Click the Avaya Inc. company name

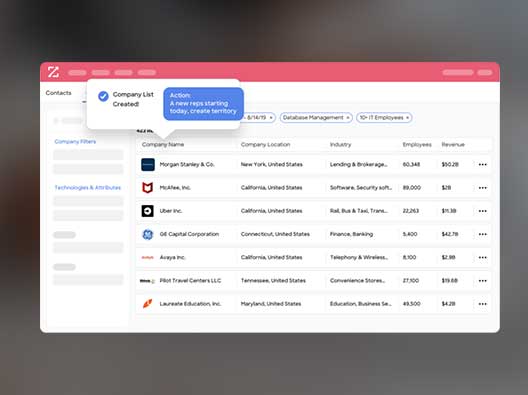point(172,258)
